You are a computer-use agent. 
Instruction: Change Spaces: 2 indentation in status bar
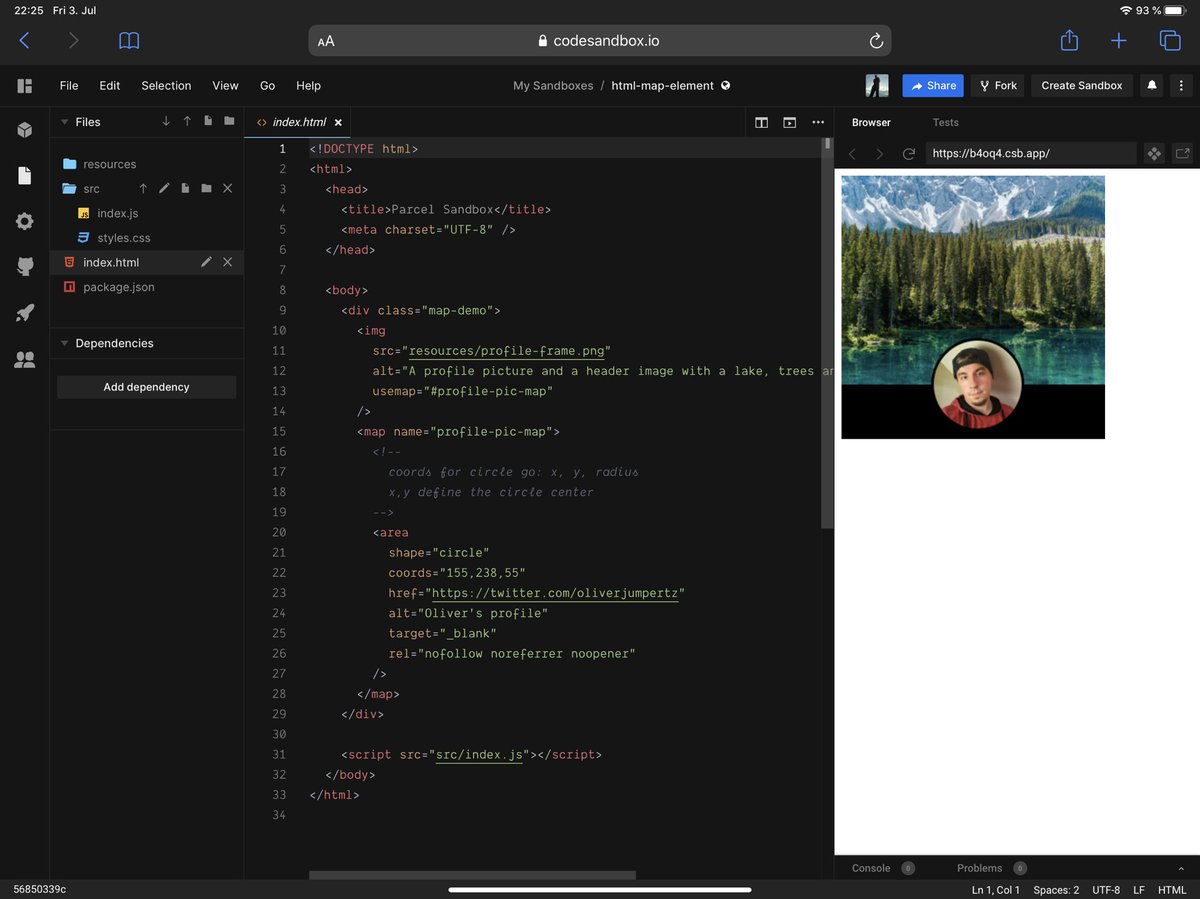[1056, 890]
